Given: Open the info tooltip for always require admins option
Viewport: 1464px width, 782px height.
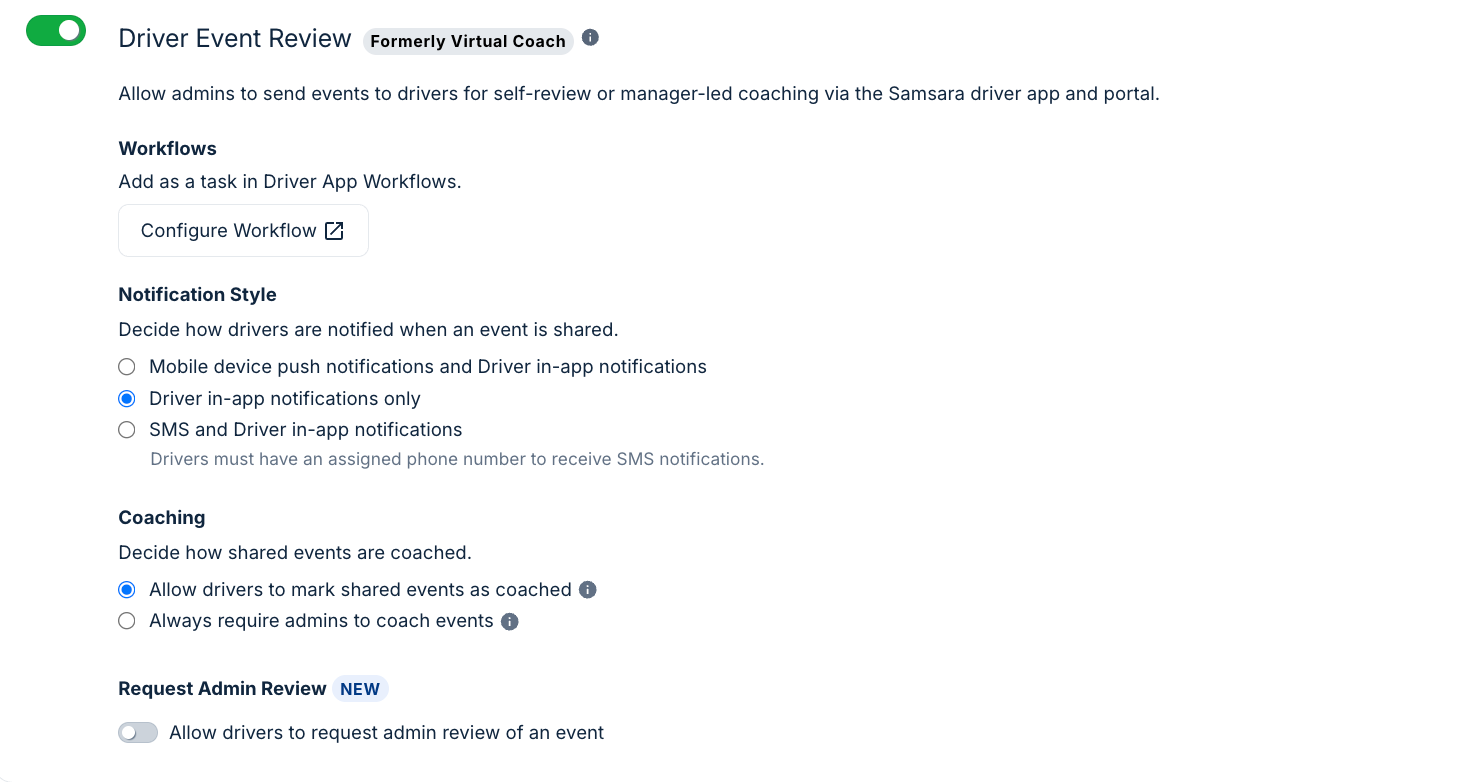Looking at the screenshot, I should point(509,621).
